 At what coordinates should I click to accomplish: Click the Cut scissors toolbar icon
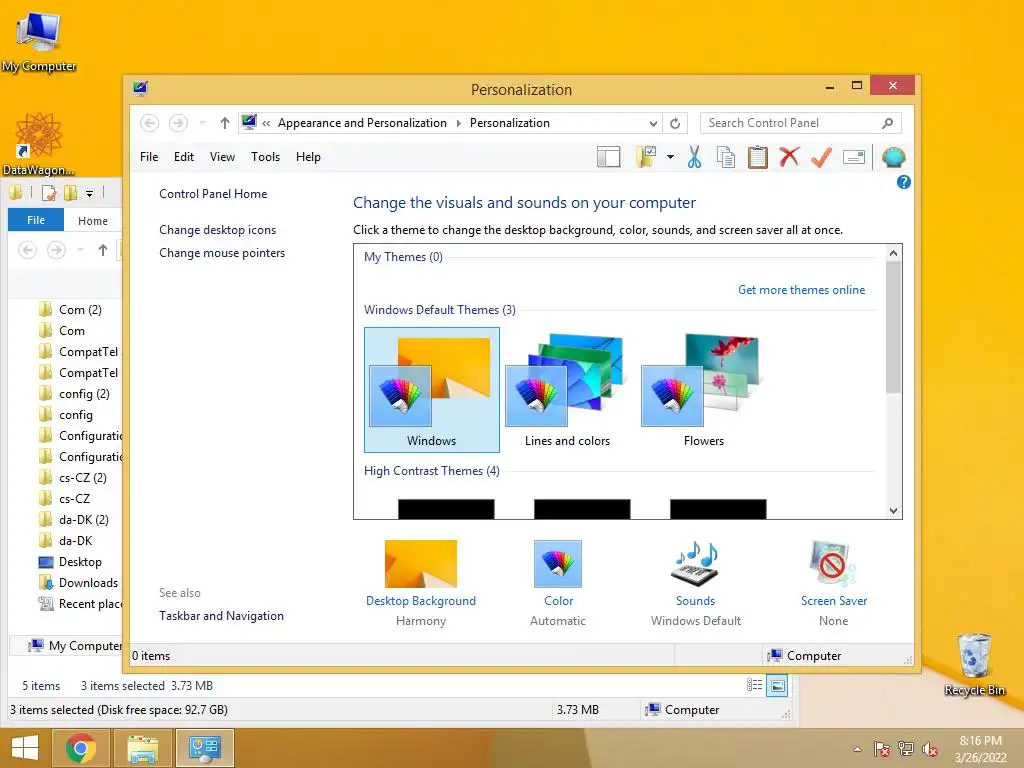694,157
